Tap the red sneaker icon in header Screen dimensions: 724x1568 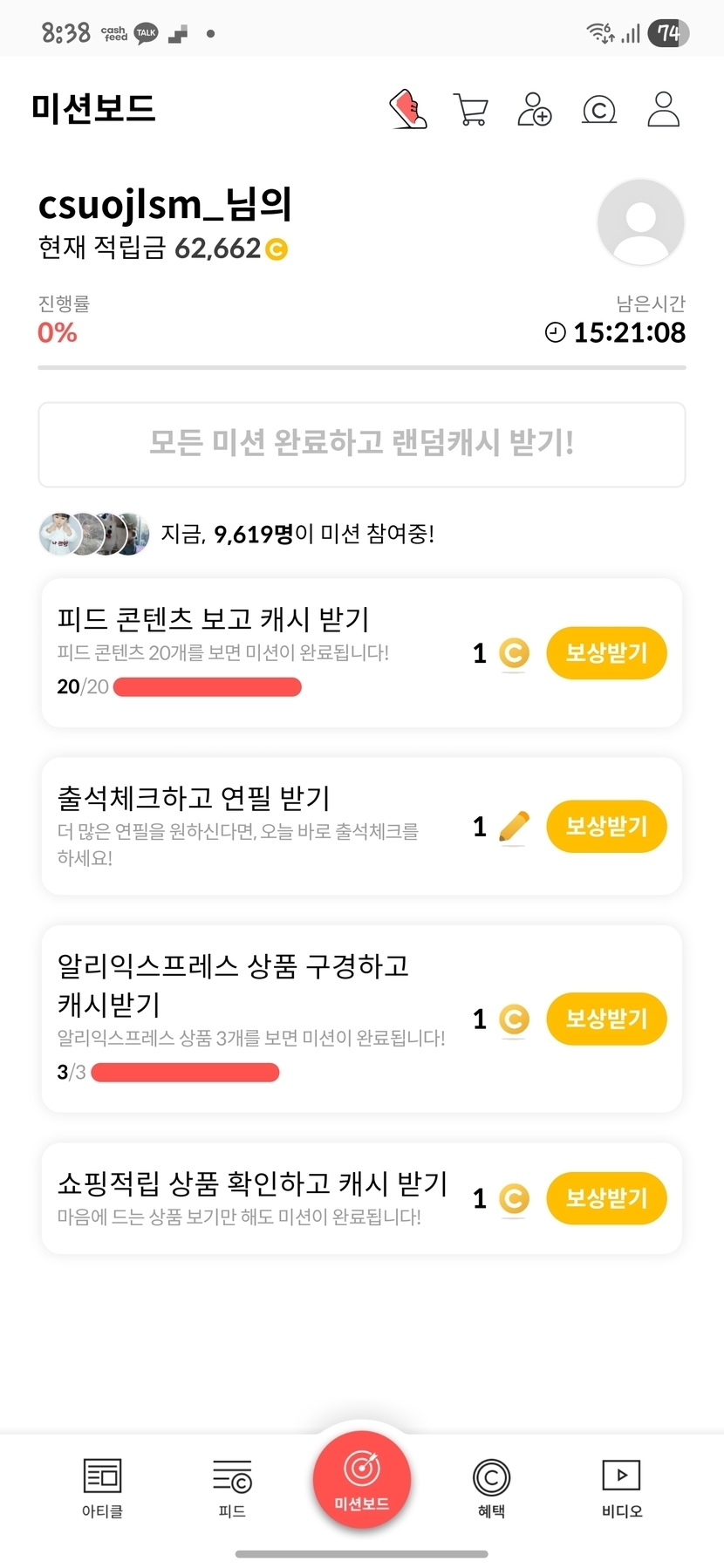point(407,109)
